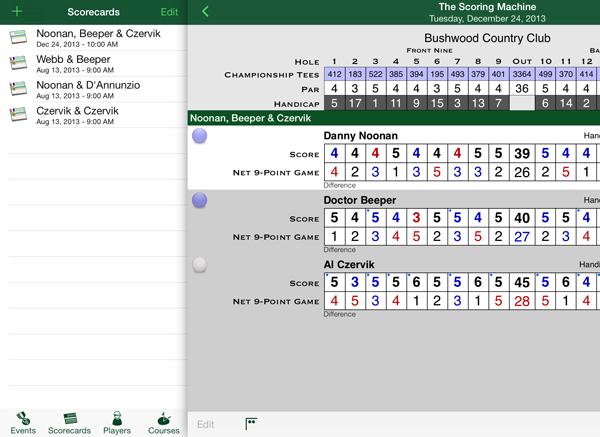The image size is (600, 437).
Task: Tap Edit in the Scorecards header
Action: pyautogui.click(x=169, y=12)
